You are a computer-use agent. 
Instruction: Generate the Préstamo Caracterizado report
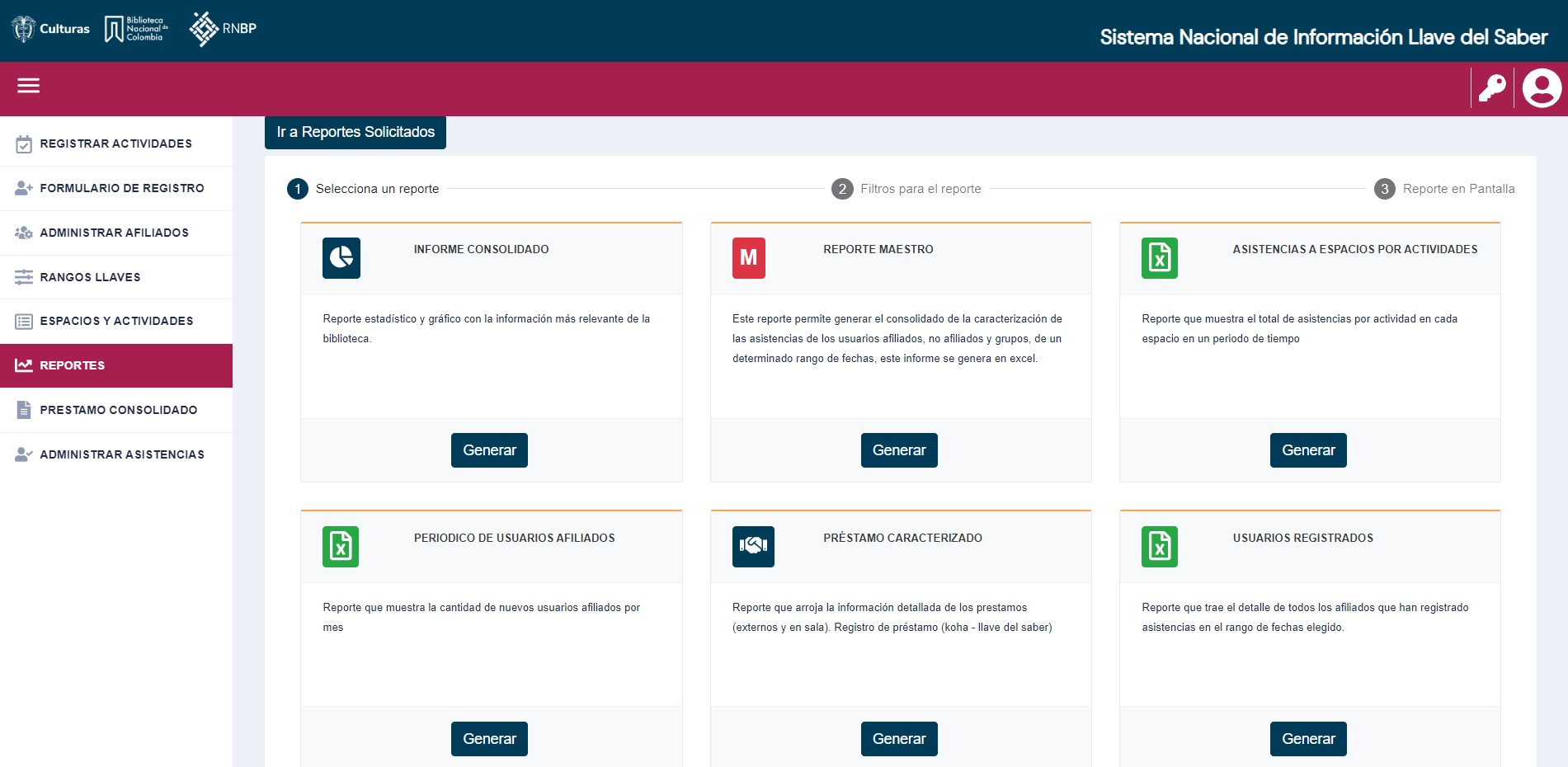(x=899, y=739)
